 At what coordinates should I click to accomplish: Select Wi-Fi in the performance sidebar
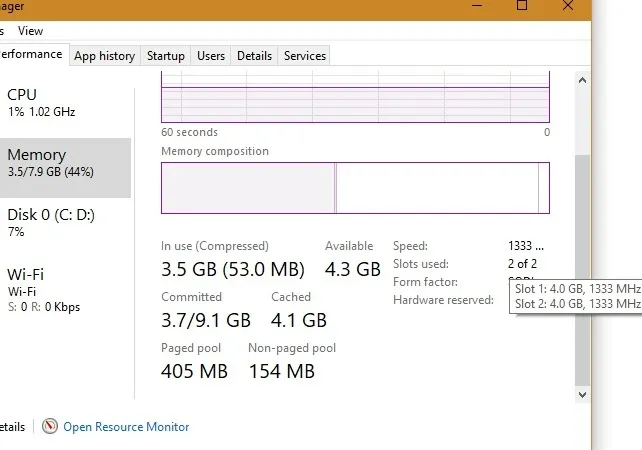click(x=66, y=290)
